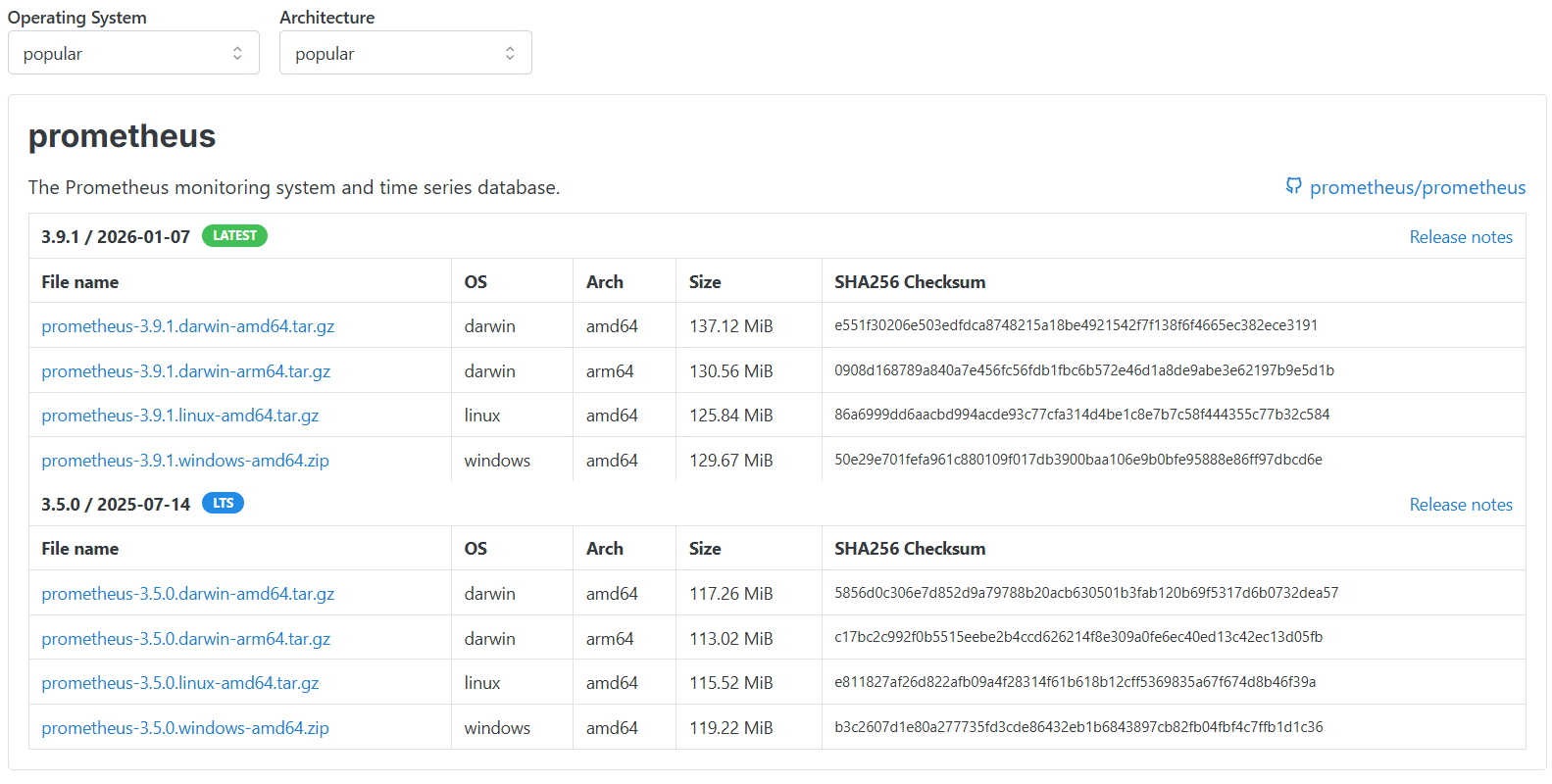Download prometheus-3.5.0.darwin-amd64.tar.gz

(188, 594)
